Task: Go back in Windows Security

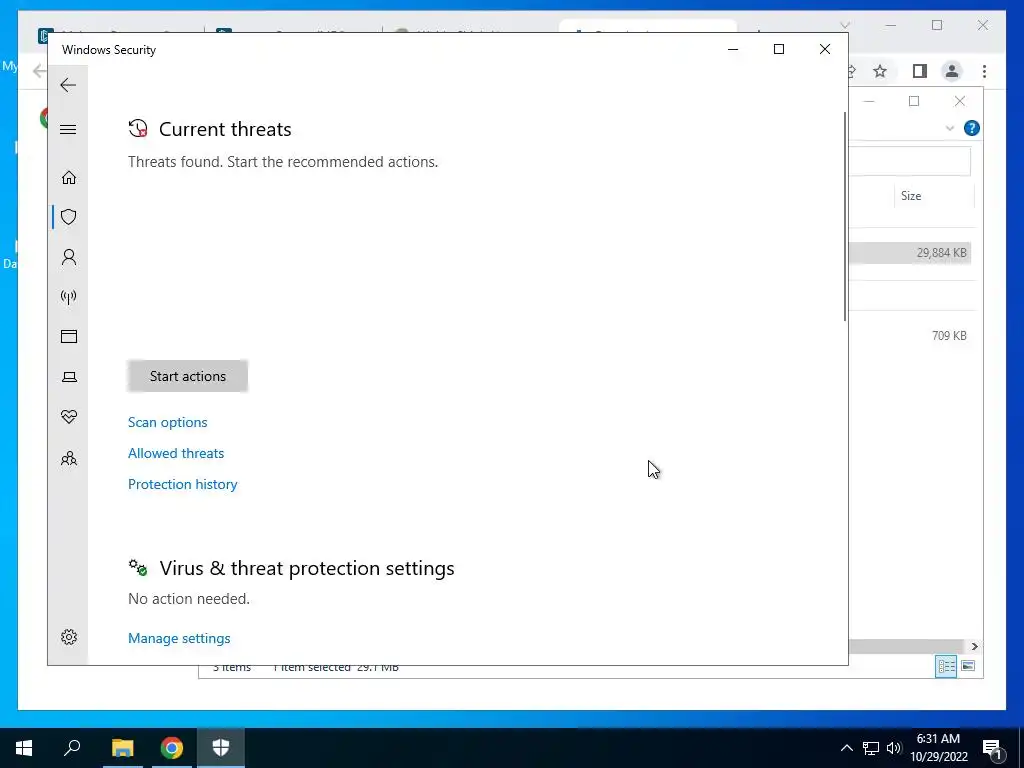Action: click(68, 85)
